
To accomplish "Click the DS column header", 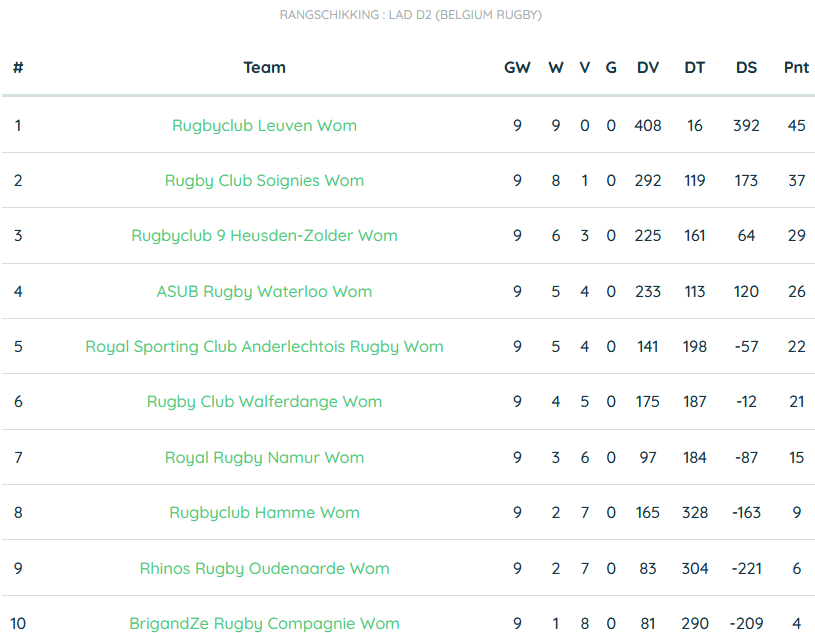I will pyautogui.click(x=746, y=68).
